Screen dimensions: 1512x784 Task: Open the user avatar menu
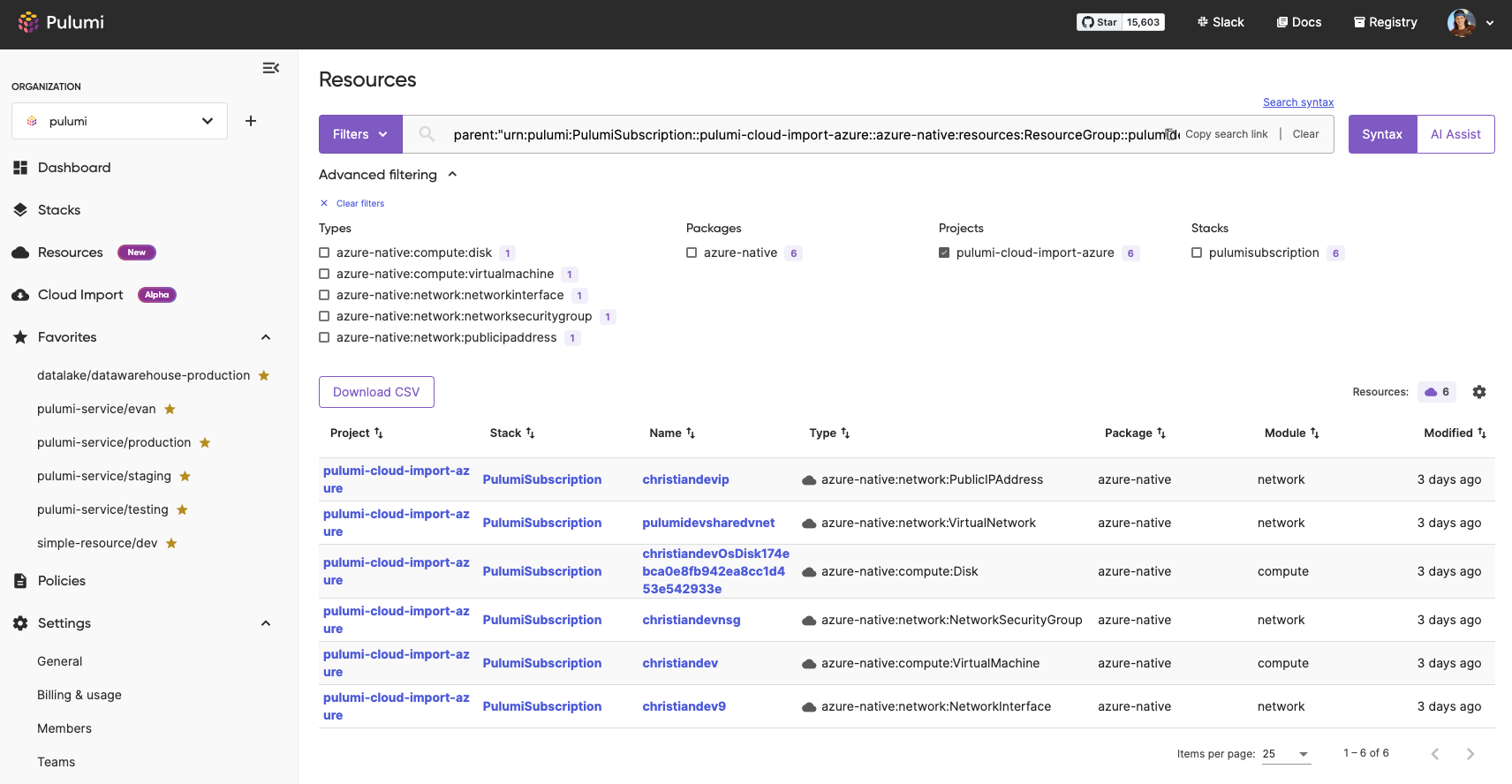(1470, 22)
